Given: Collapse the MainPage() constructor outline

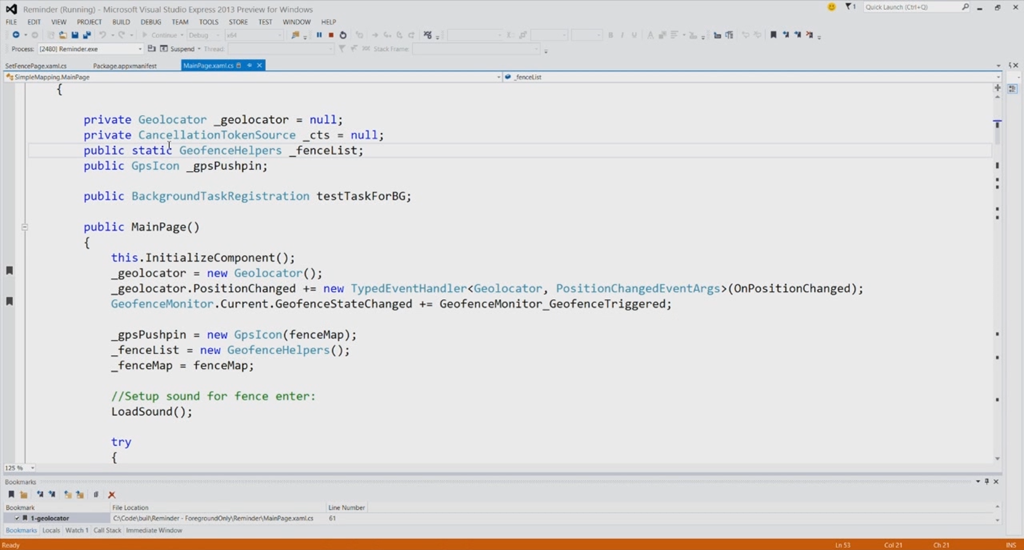Looking at the screenshot, I should click(x=24, y=227).
